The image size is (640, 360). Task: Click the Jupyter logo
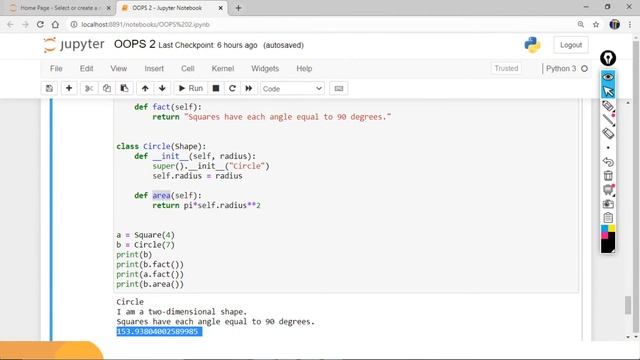[74, 44]
